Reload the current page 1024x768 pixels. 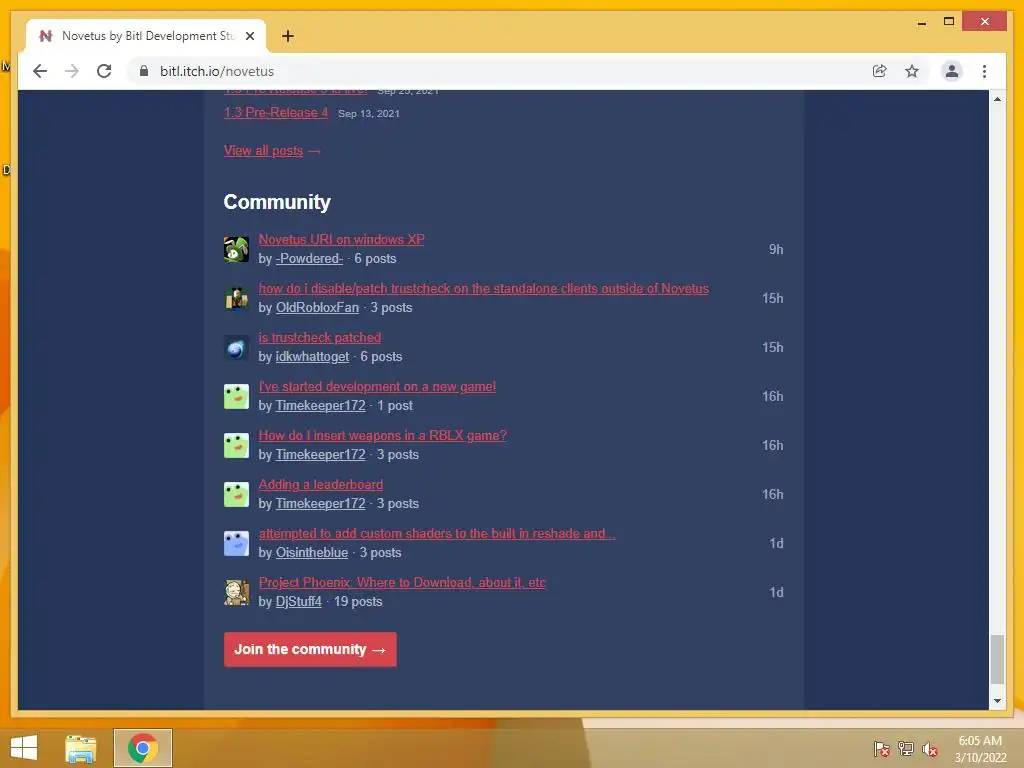coord(104,71)
